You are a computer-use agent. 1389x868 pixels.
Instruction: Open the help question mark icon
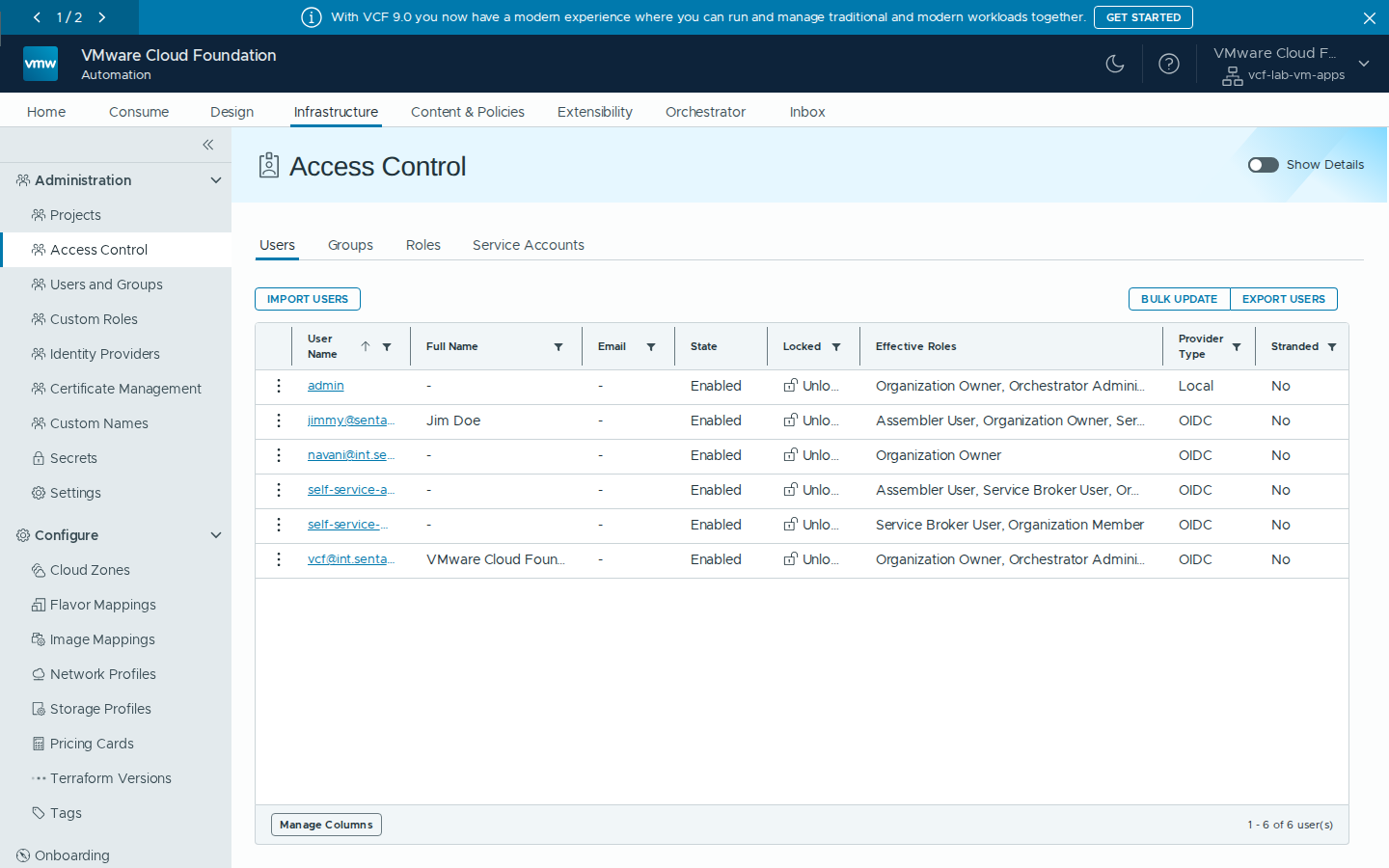click(1169, 64)
